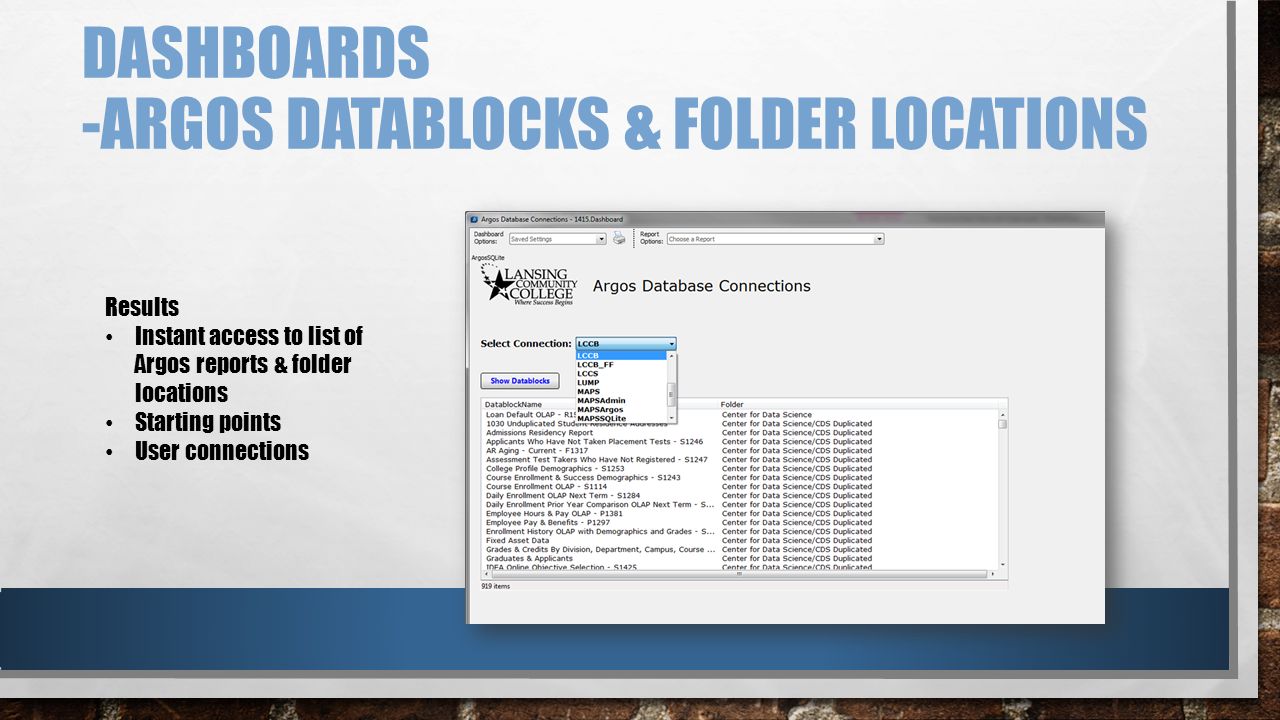Click the datablock table vertical scrollbar thumb
This screenshot has width=1280, height=720.
(1003, 423)
